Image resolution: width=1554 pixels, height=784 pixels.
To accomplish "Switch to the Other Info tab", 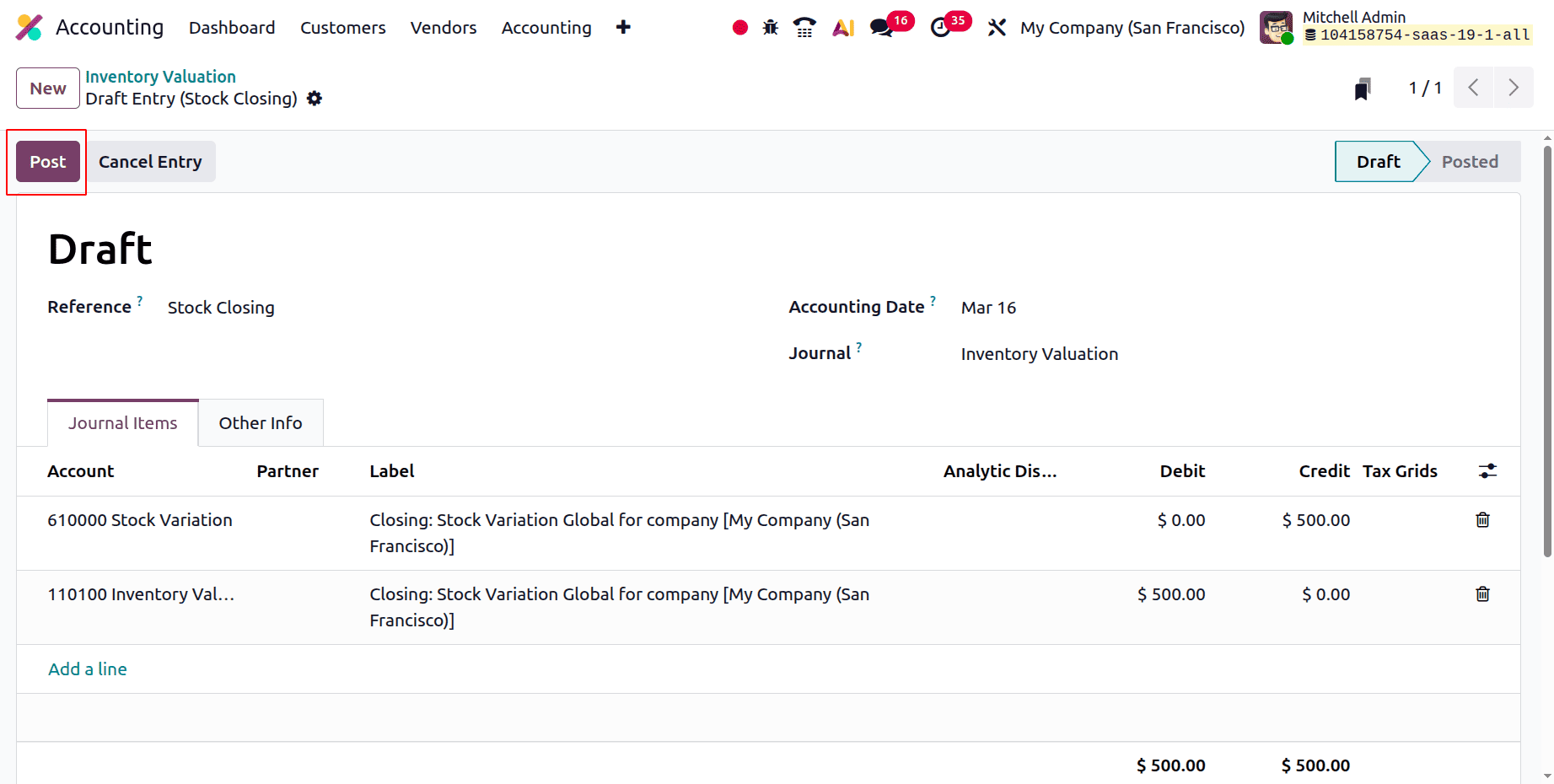I will pyautogui.click(x=260, y=422).
